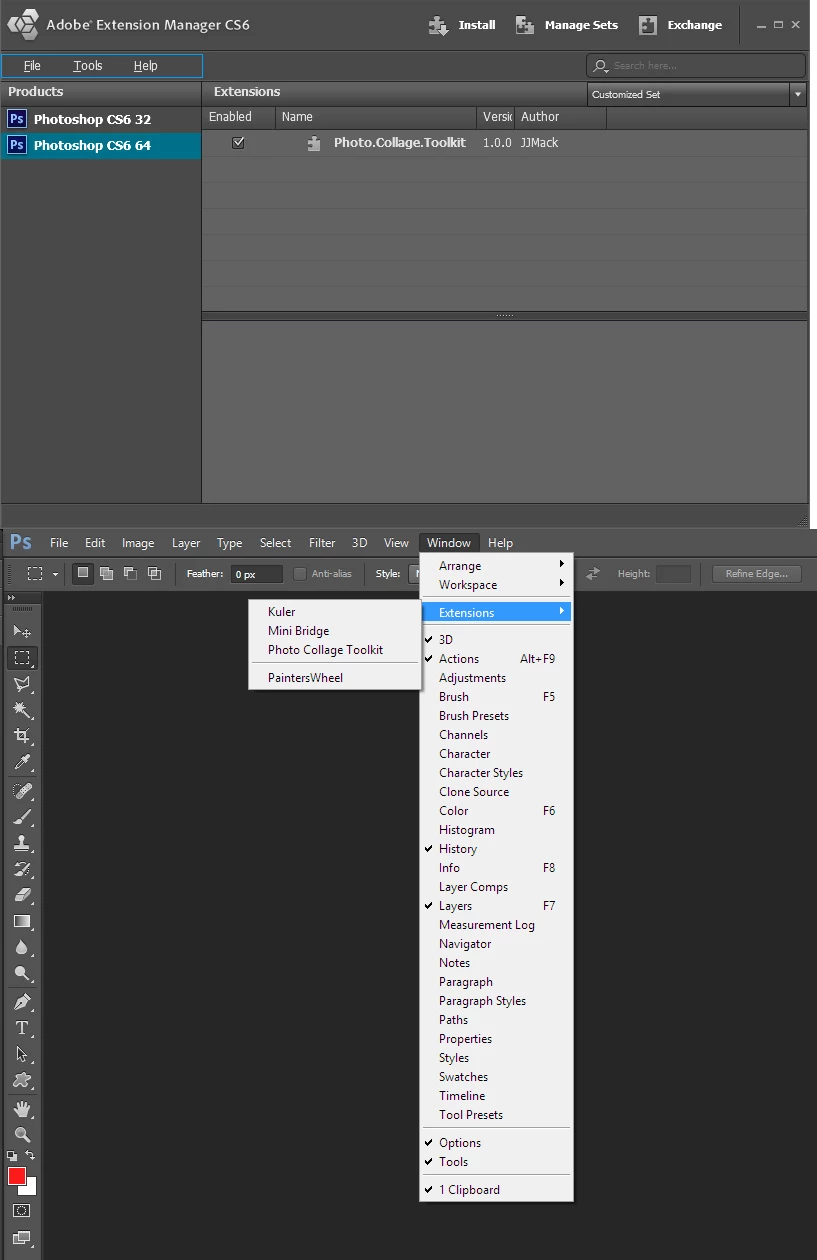Viewport: 817px width, 1260px height.
Task: Select the Polygonal Lasso tool
Action: tap(22, 684)
